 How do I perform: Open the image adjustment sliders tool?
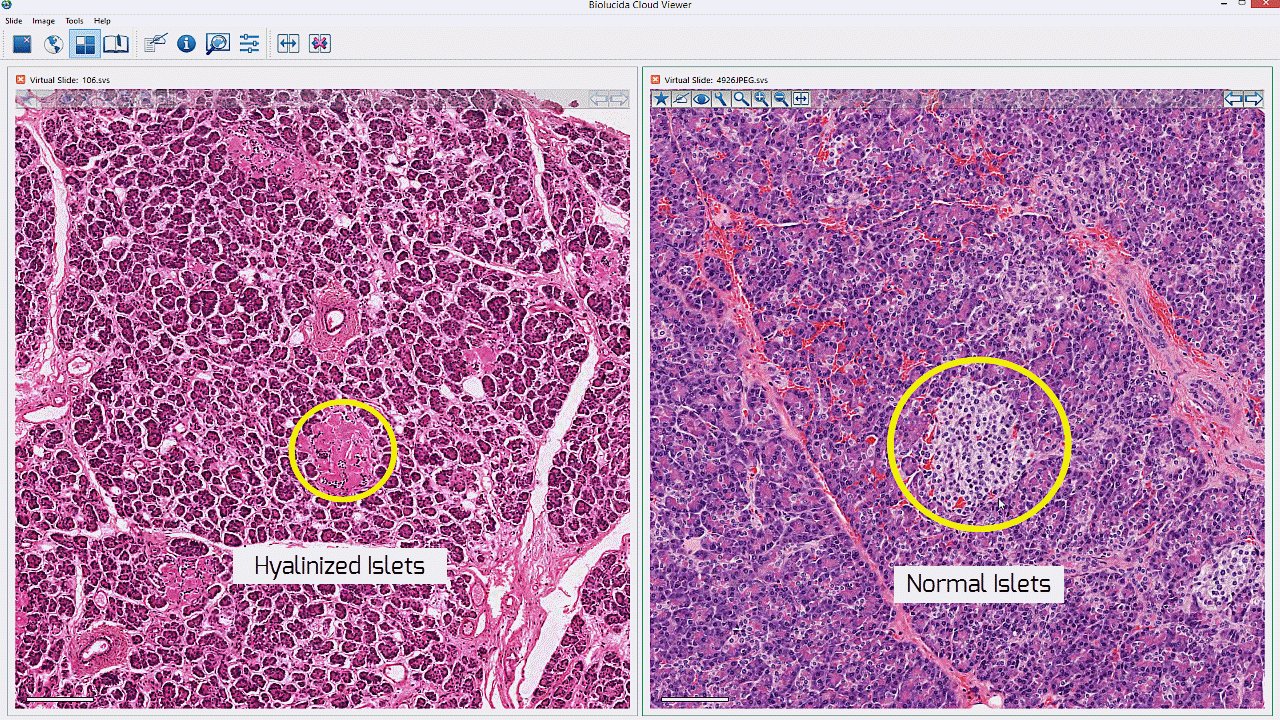click(249, 43)
